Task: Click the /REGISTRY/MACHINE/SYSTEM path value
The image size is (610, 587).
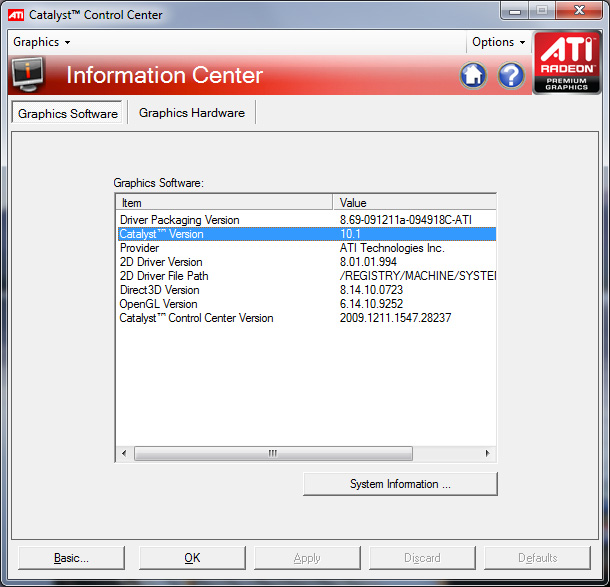Action: (418, 276)
